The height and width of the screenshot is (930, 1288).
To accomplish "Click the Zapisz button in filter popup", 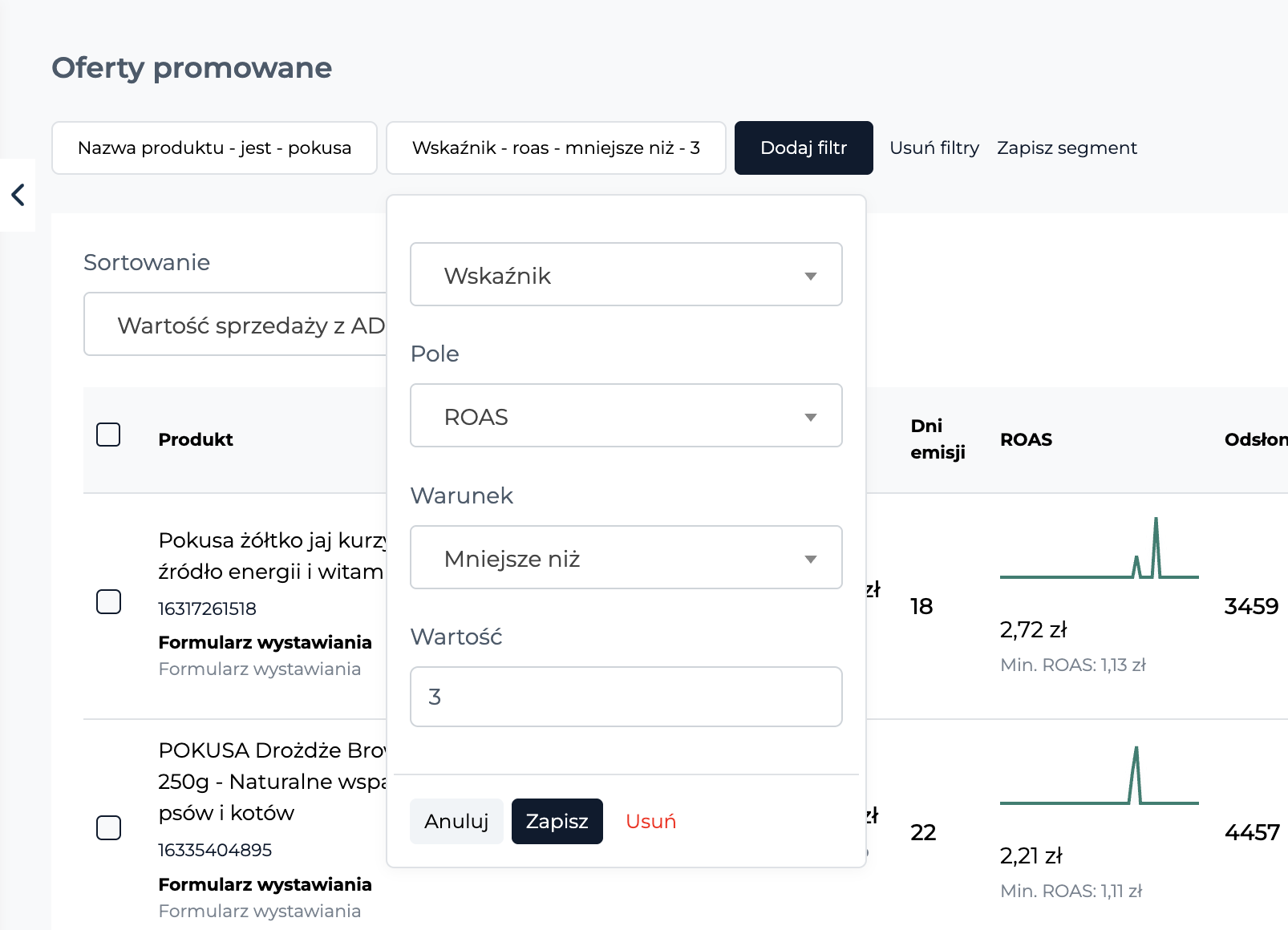I will (557, 821).
